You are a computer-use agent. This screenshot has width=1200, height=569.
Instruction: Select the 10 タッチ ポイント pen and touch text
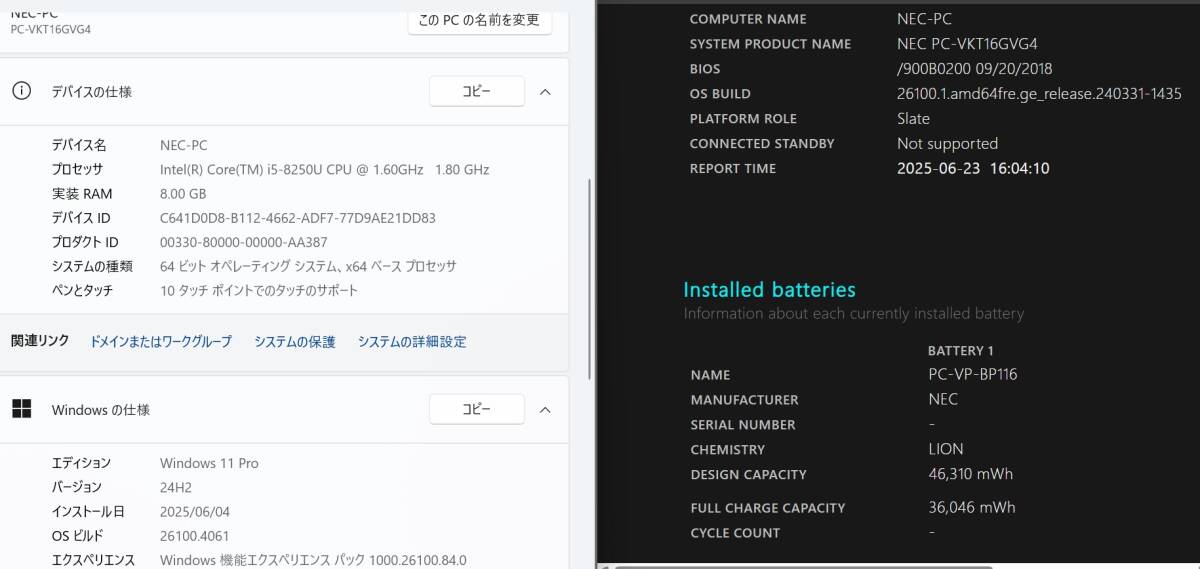point(259,290)
